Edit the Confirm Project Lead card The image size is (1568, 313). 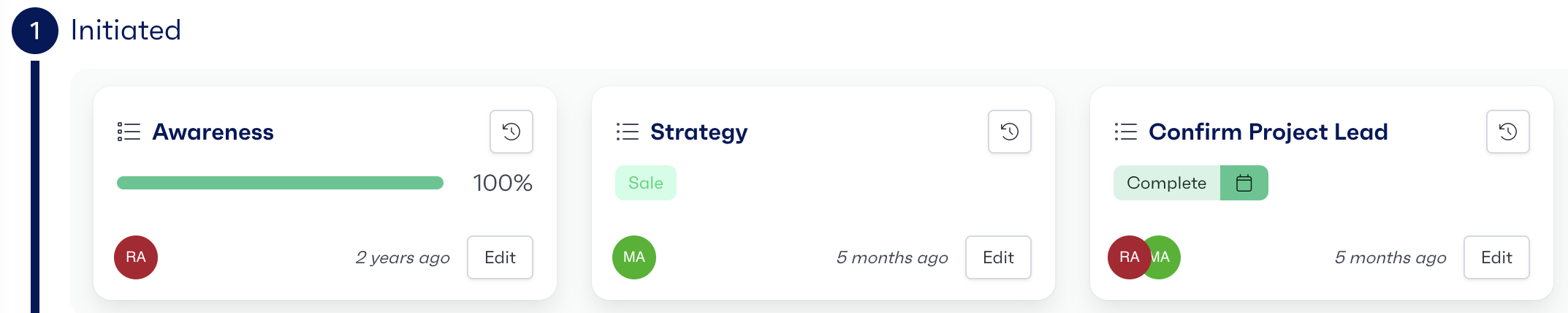[1496, 257]
